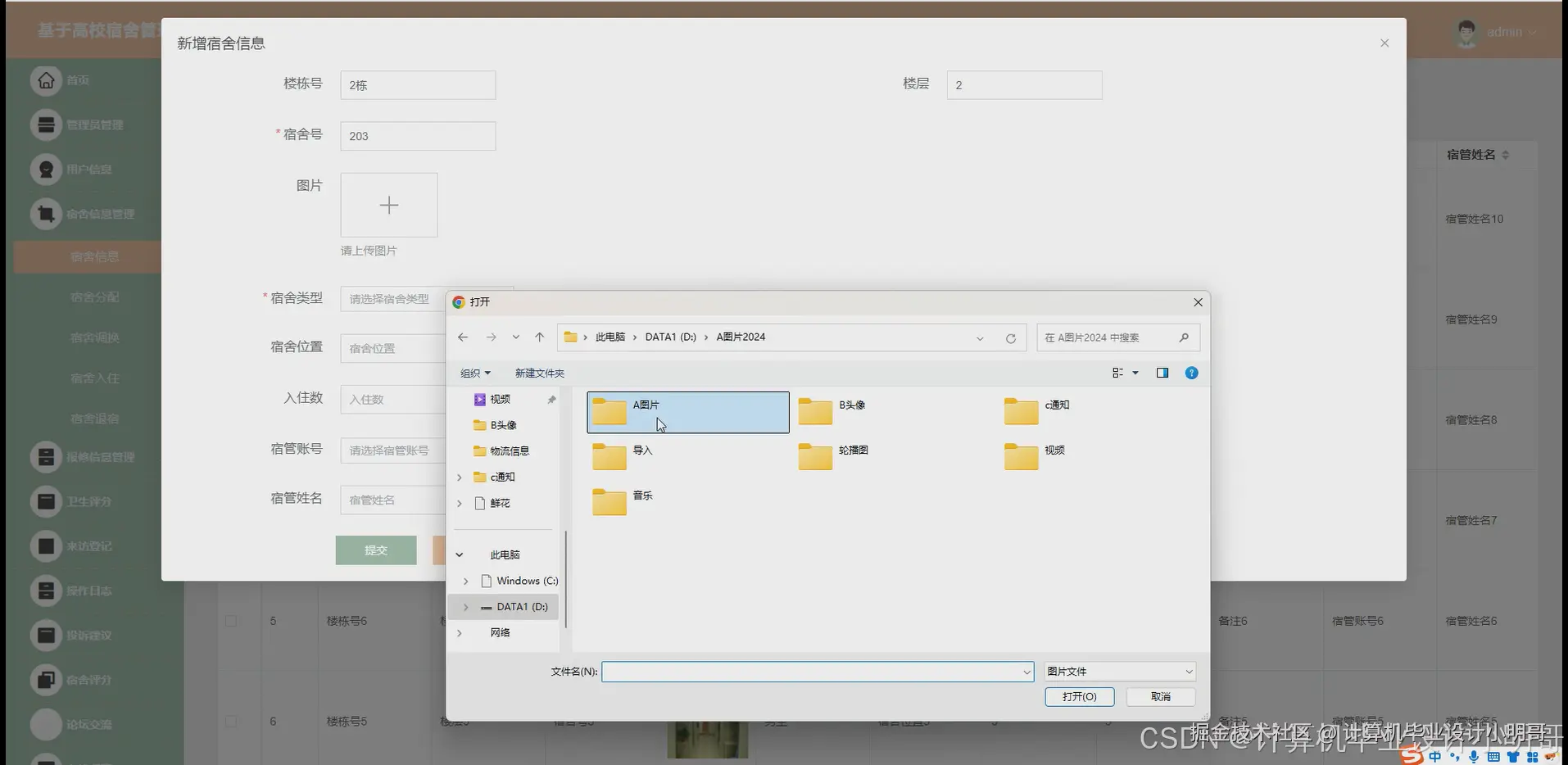Click 此电脑 in the address bar breadcrumb
The image size is (1568, 765).
point(610,337)
